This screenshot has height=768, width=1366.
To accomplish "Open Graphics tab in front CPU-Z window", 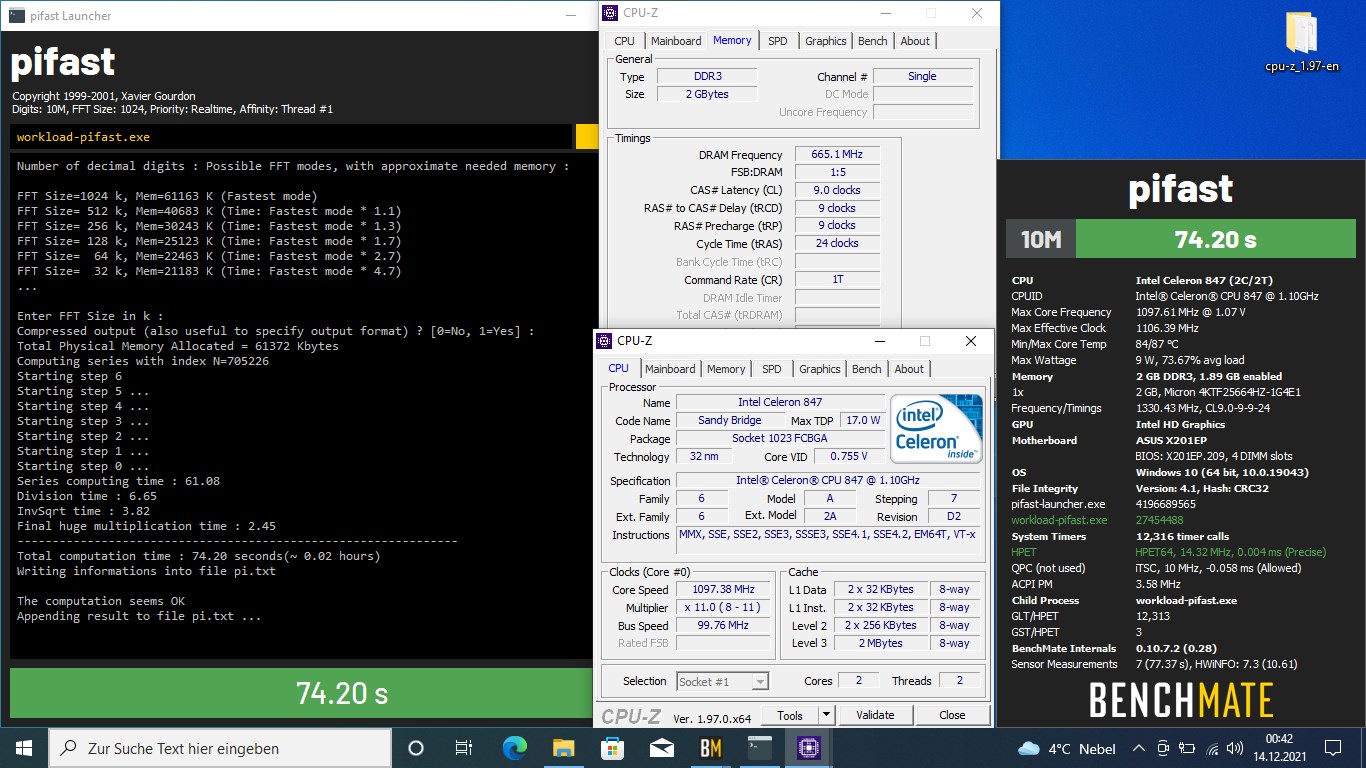I will coord(820,369).
